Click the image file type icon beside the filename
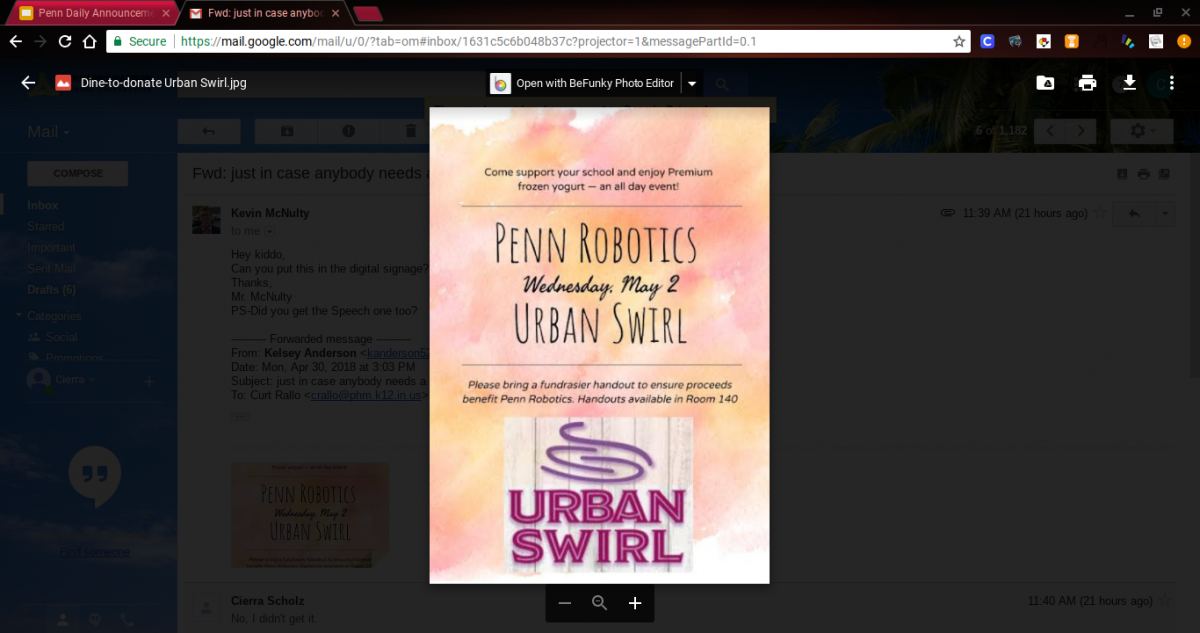The width and height of the screenshot is (1200, 633). point(63,83)
